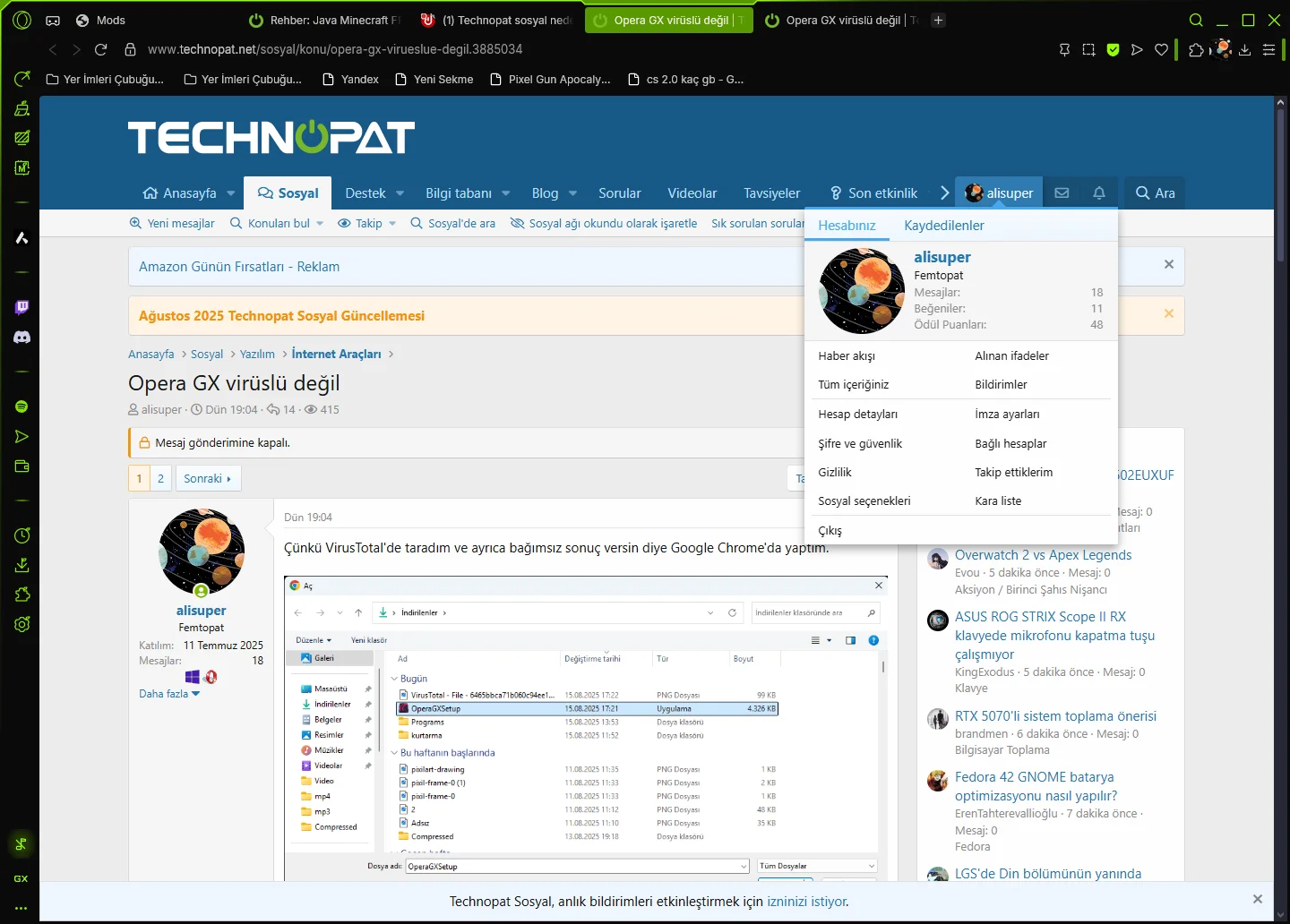
Task: Open the Opera GX main menu logo
Action: tap(22, 20)
